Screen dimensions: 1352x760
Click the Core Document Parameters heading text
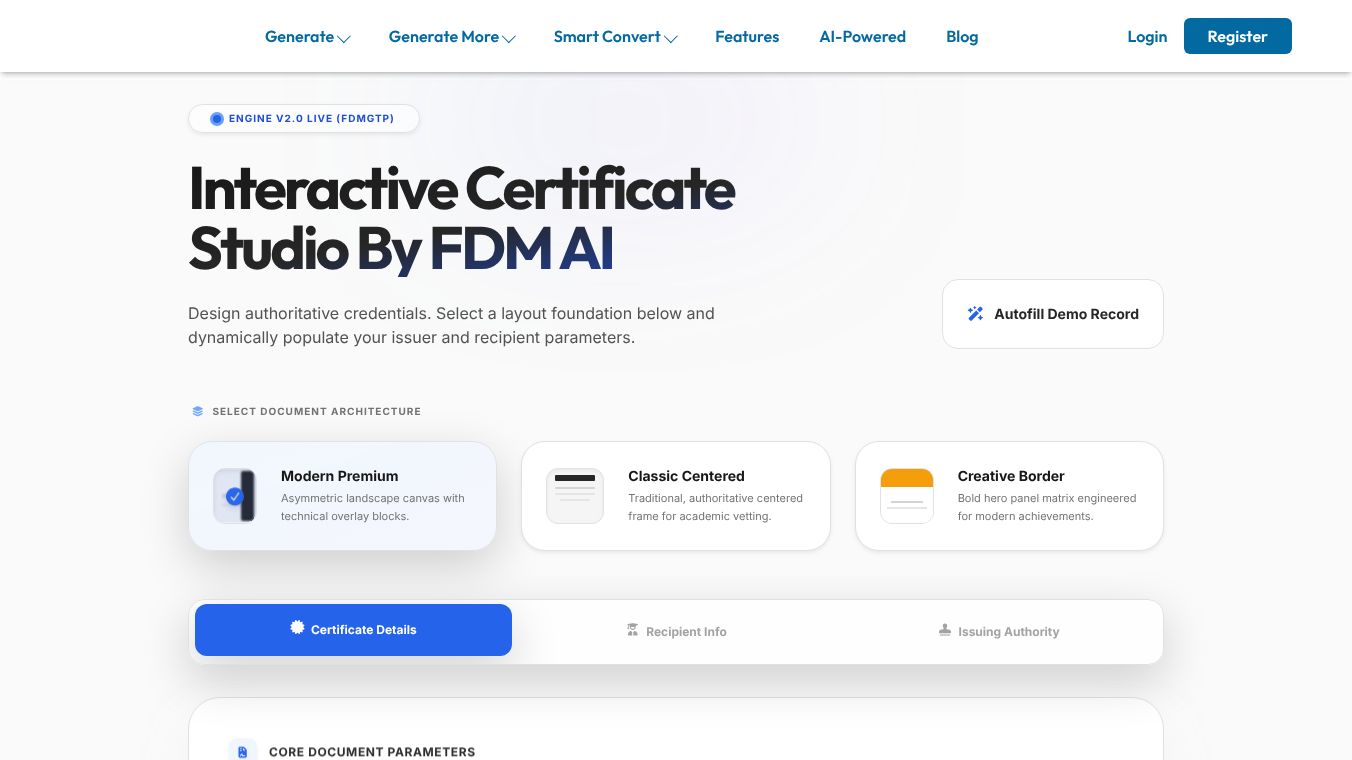pyautogui.click(x=372, y=752)
